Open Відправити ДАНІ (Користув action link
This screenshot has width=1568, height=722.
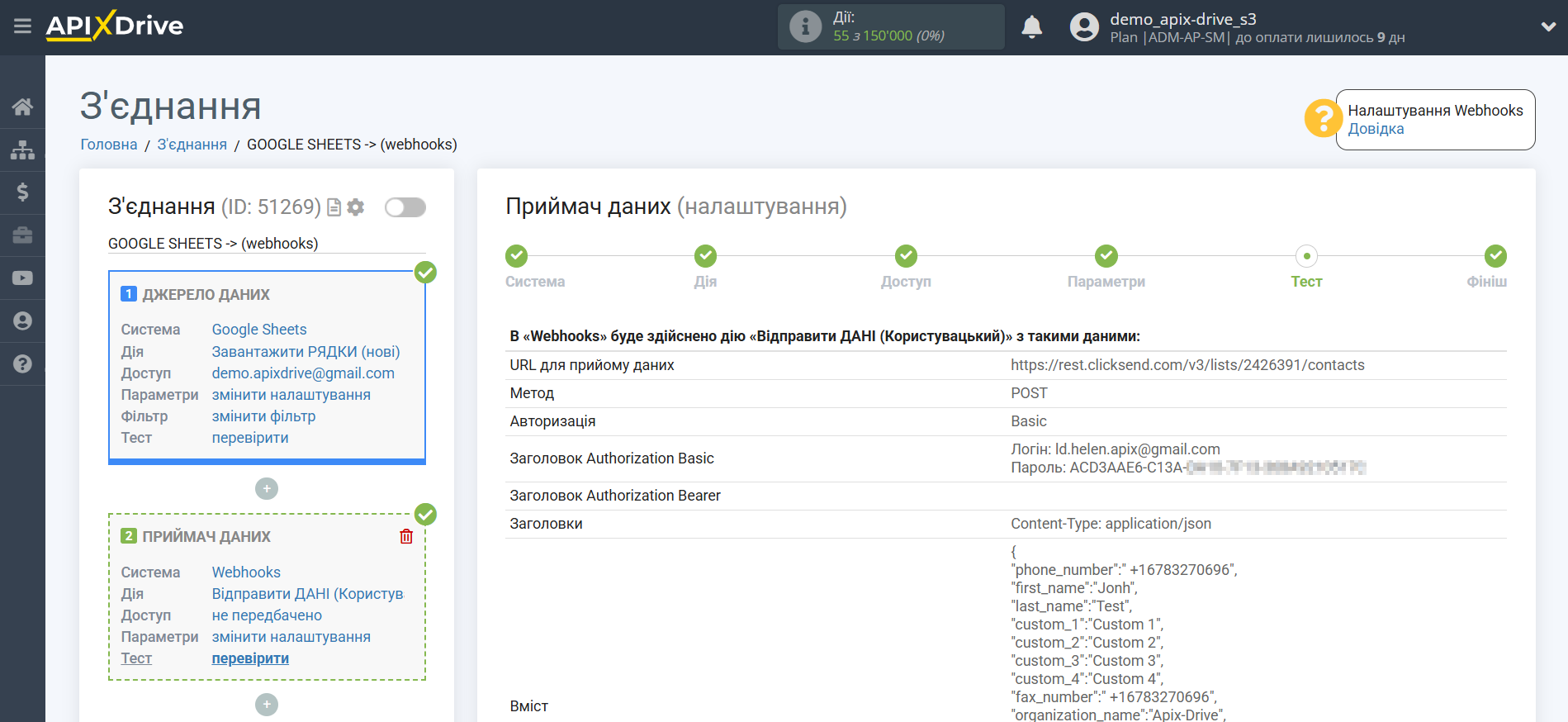[x=307, y=594]
